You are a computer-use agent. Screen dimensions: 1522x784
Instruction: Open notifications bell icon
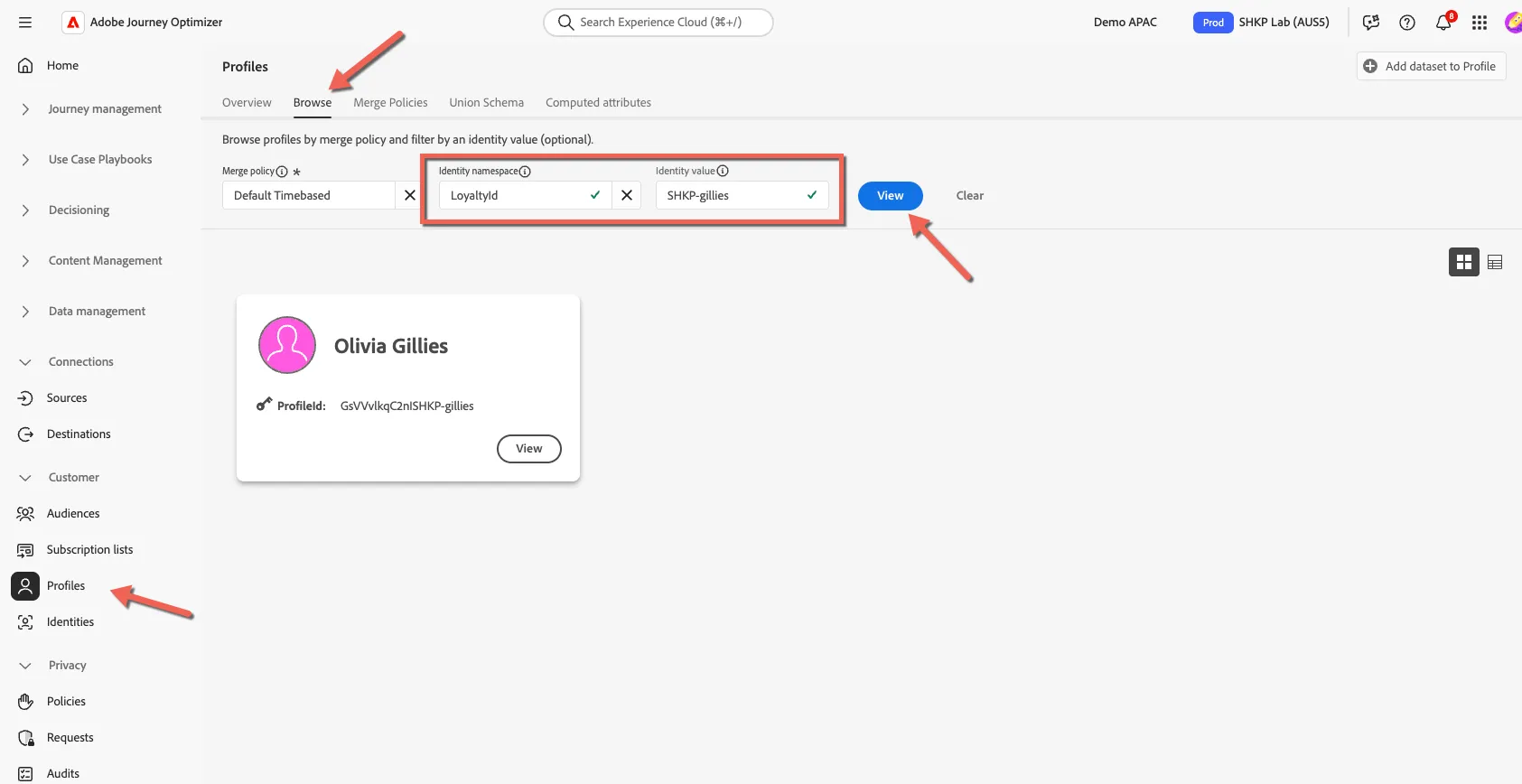click(x=1443, y=23)
